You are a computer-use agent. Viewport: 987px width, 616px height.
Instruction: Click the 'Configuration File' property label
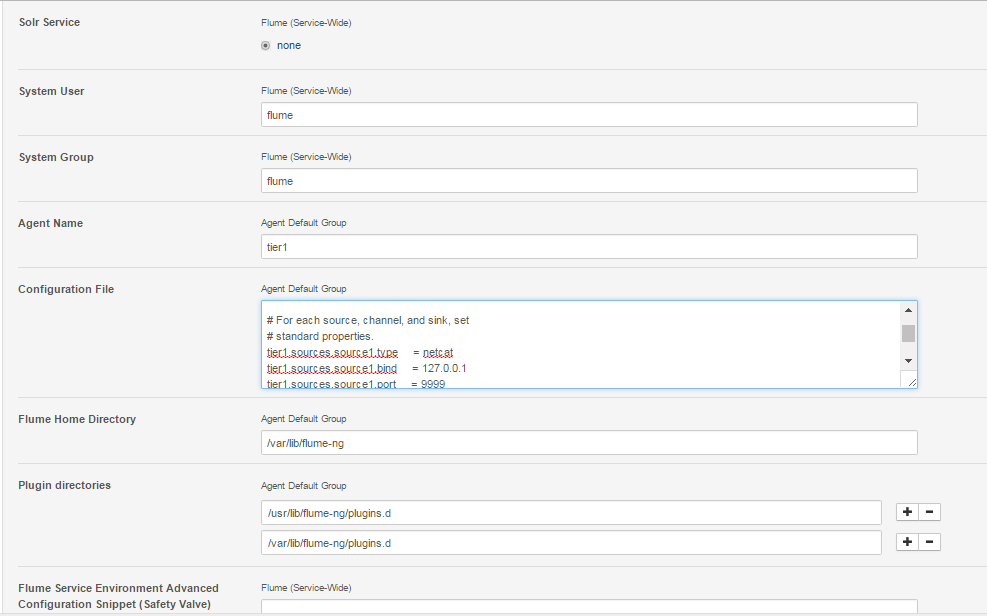pos(66,289)
